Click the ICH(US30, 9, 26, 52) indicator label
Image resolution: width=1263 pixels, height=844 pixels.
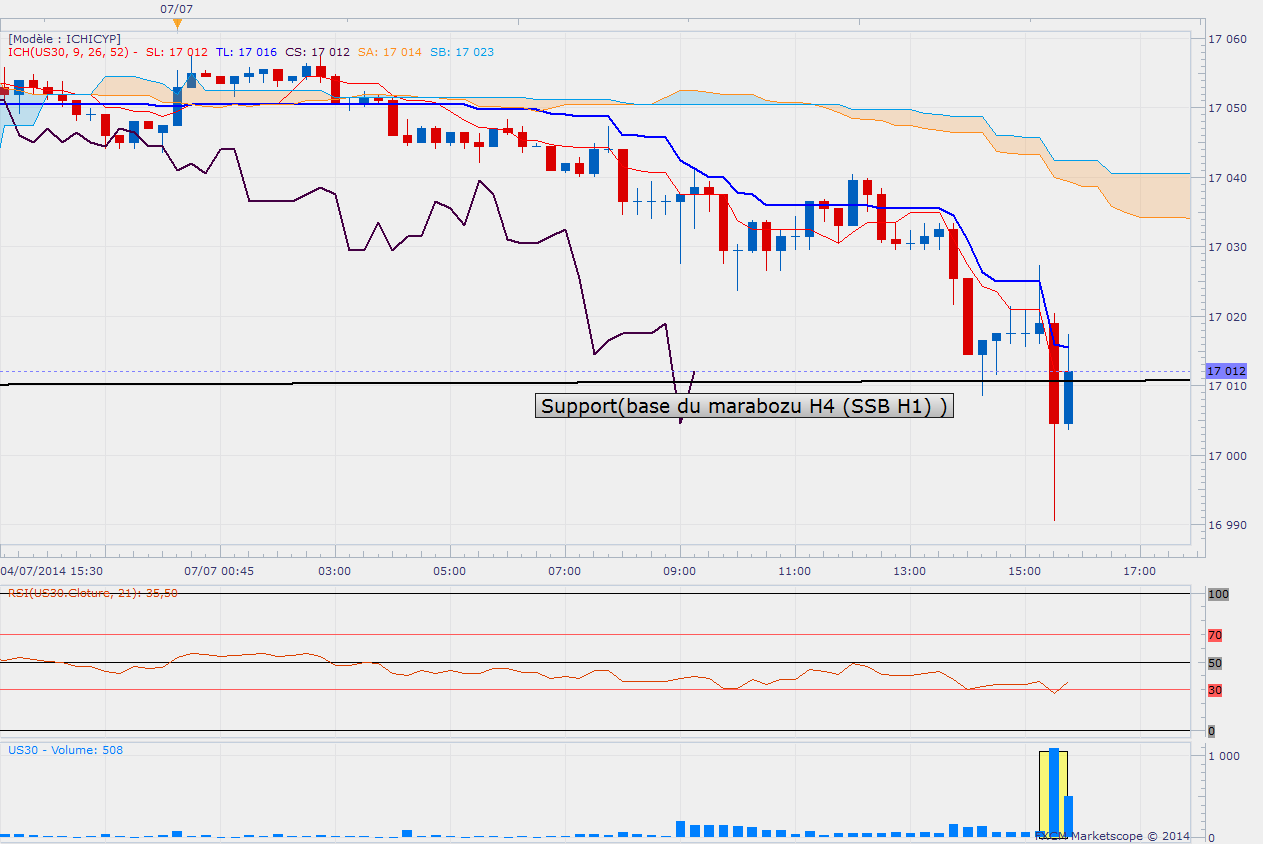72,52
